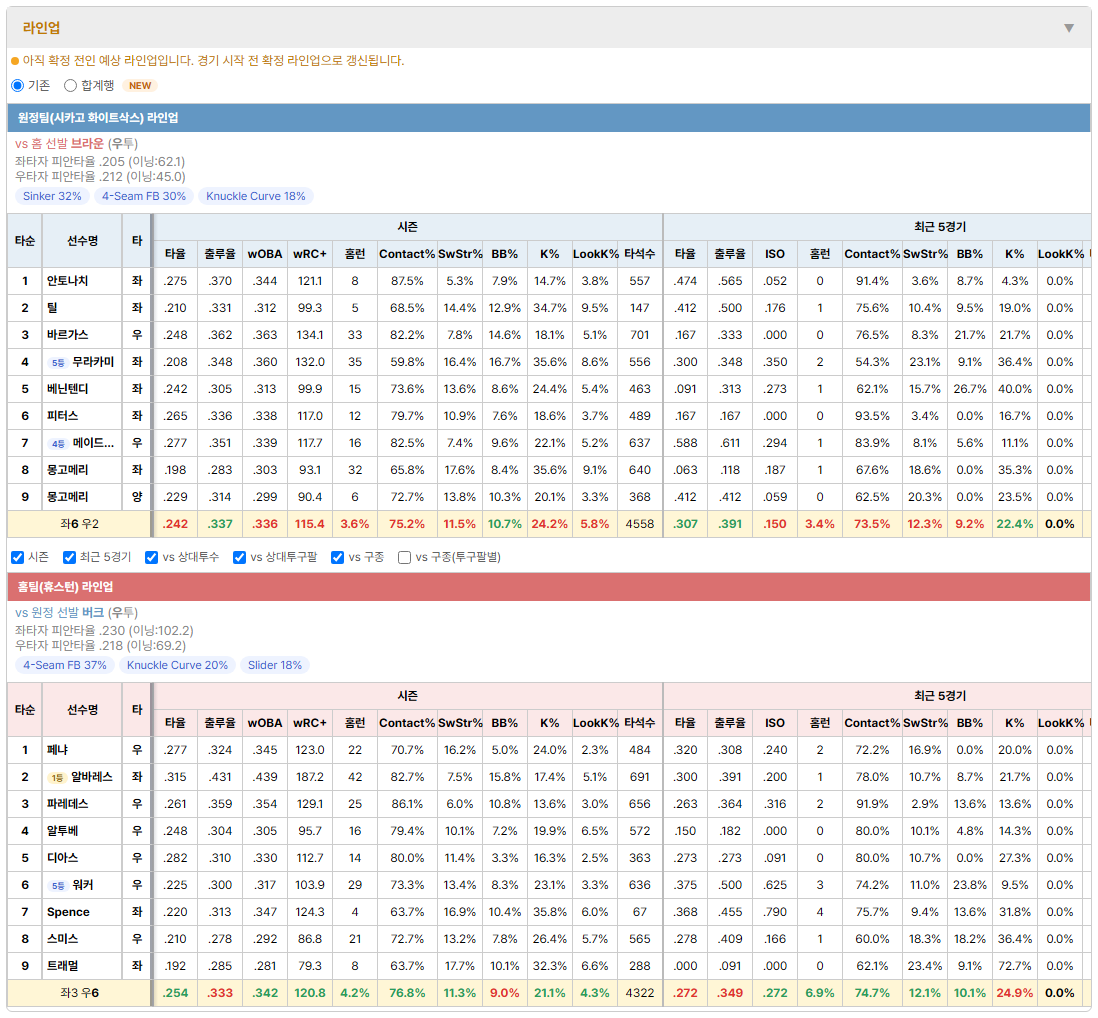This screenshot has width=1098, height=1018.
Task: Click the White Sox summary row 좌6 우2
Action: 549,524
